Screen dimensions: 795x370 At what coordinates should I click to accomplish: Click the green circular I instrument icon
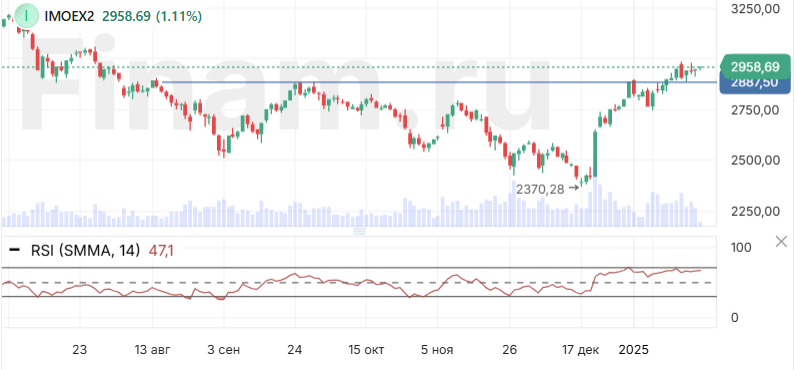pos(27,16)
